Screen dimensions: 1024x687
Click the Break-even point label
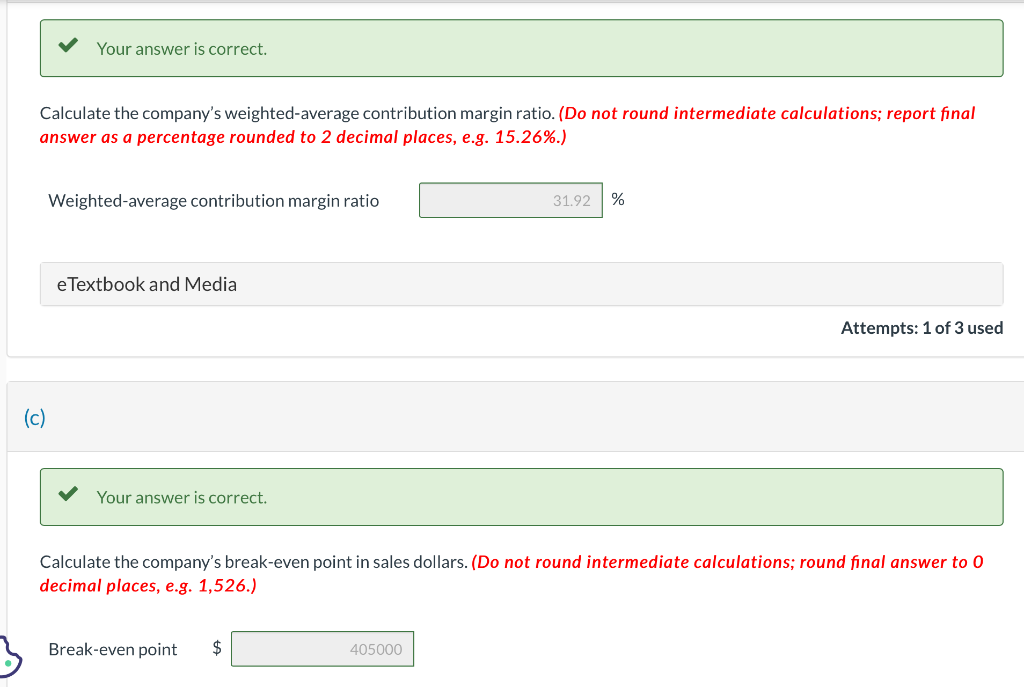point(112,649)
